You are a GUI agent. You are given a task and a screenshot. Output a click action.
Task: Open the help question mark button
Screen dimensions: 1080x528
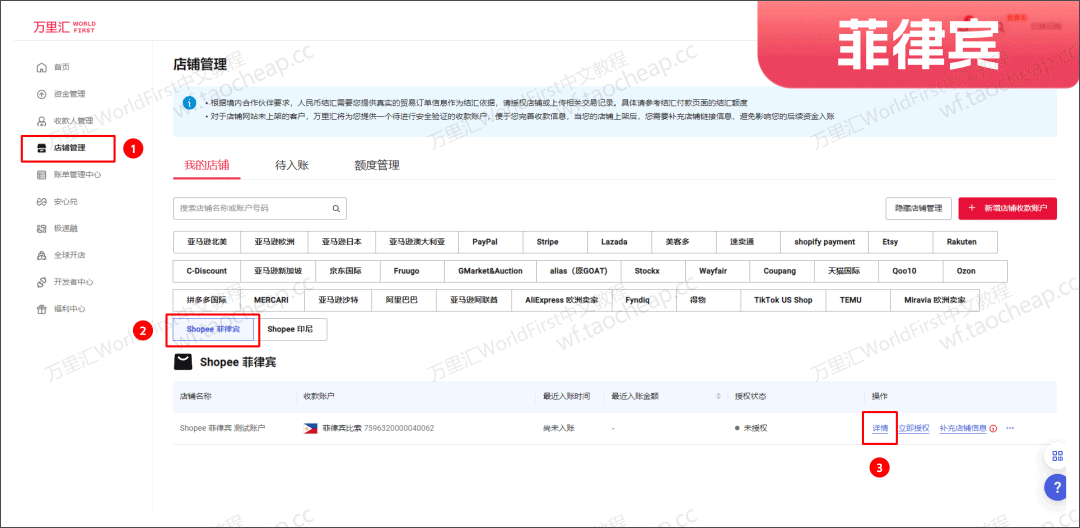click(1057, 487)
